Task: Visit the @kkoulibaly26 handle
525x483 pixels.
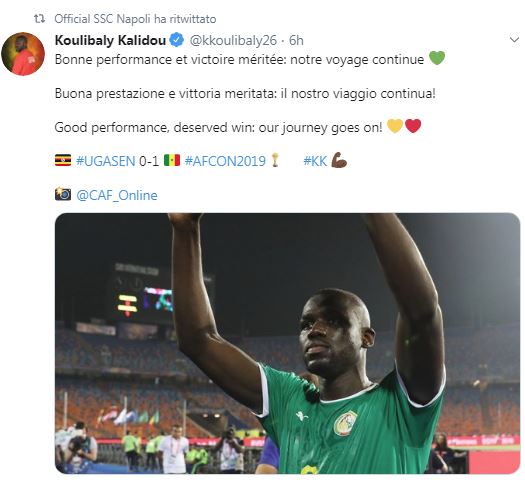Action: (233, 41)
